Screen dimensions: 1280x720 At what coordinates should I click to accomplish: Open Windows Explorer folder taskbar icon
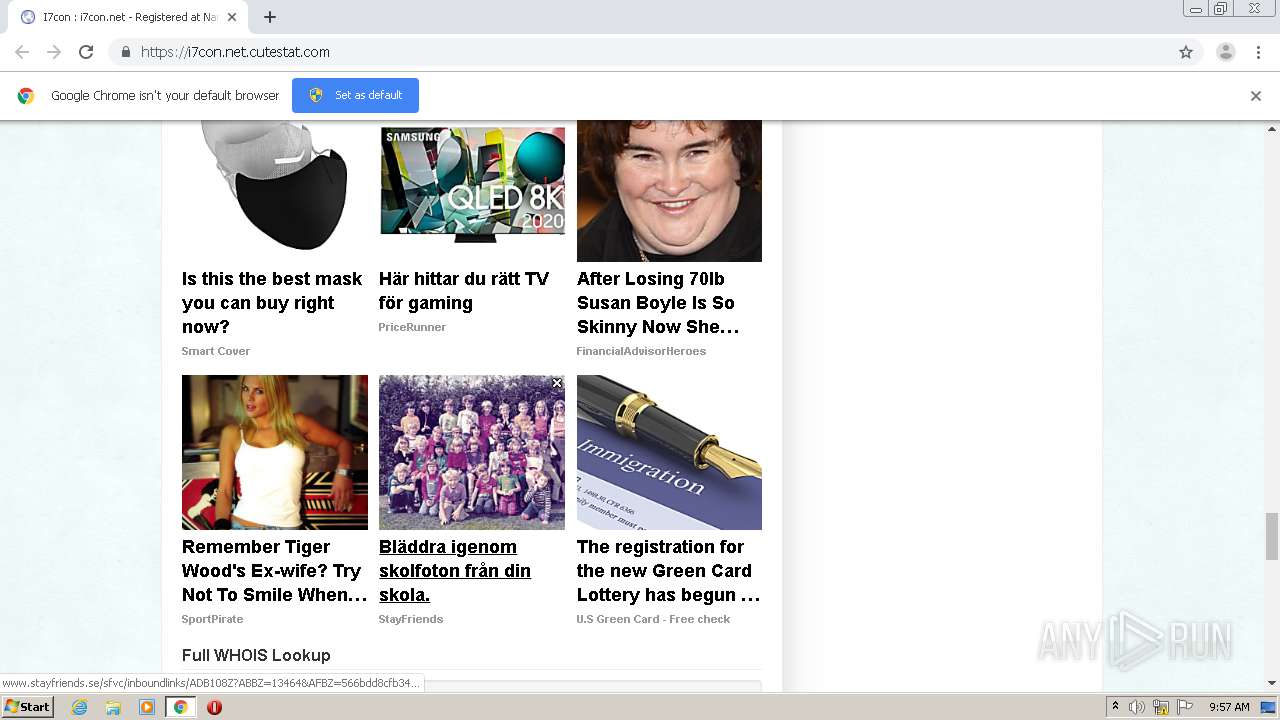(113, 707)
